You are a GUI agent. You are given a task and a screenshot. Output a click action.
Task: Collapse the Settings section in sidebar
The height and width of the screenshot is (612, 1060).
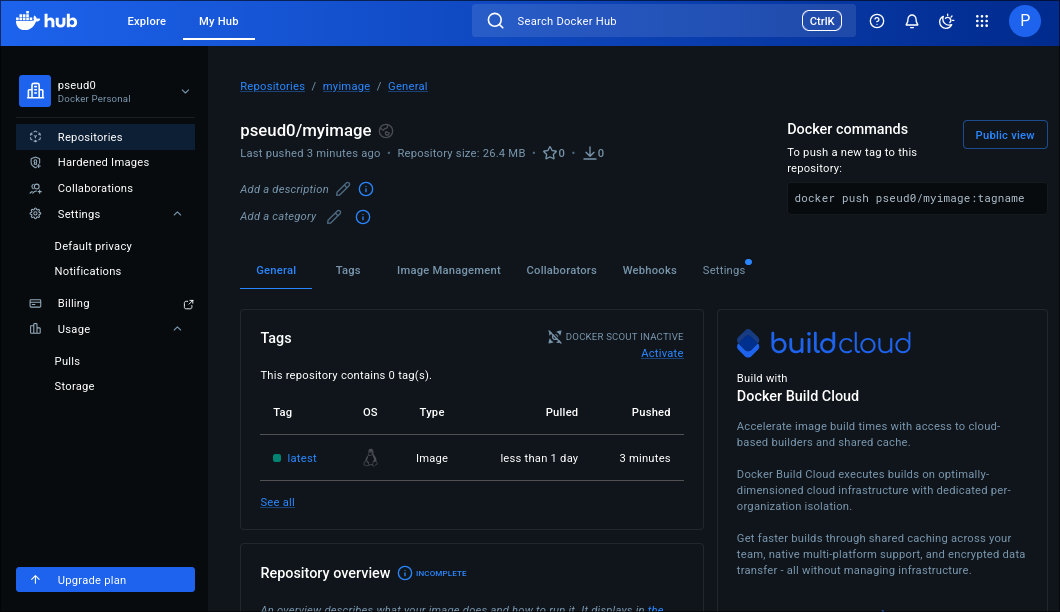tap(177, 214)
